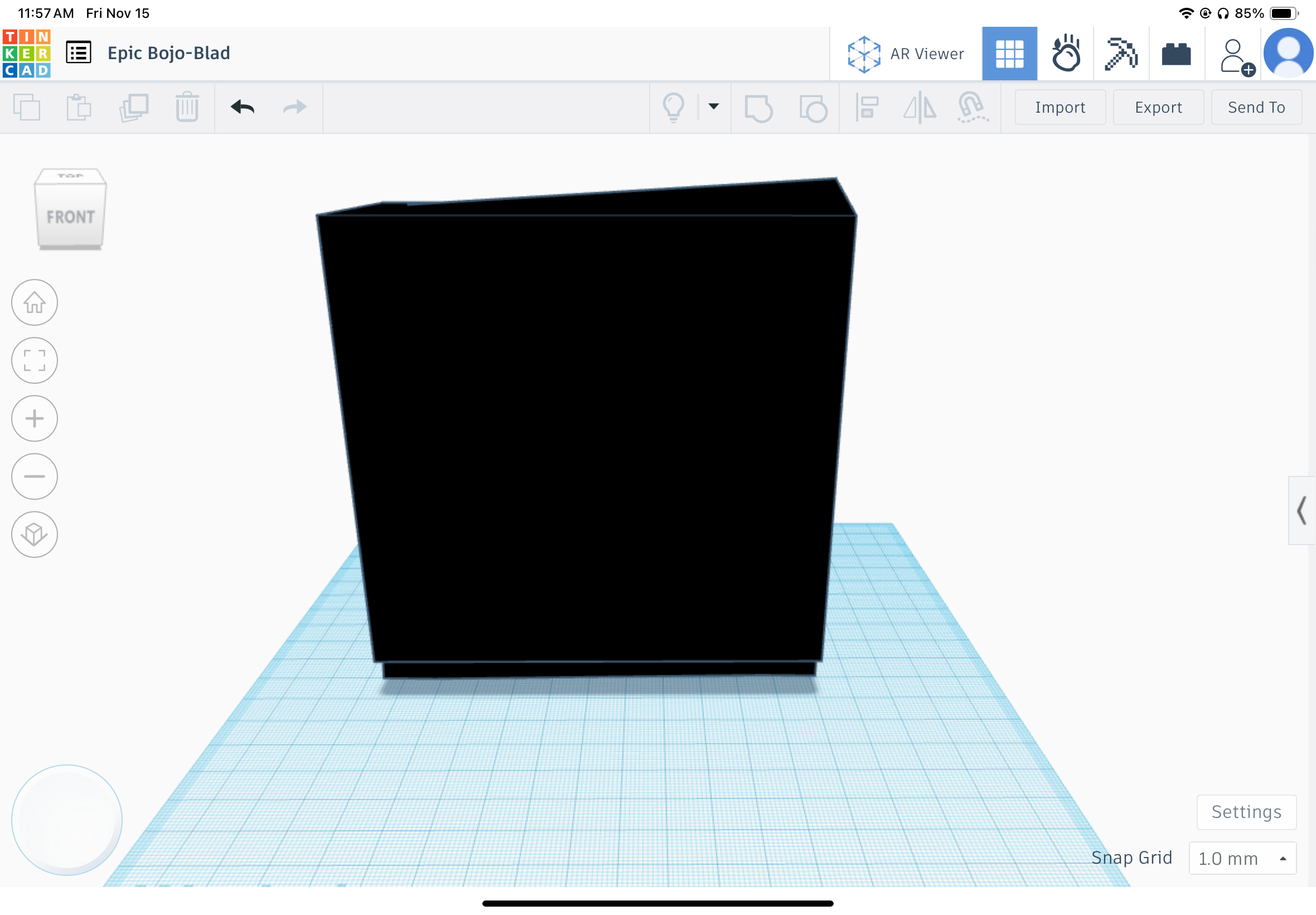The height and width of the screenshot is (915, 1316).
Task: Open workplane Settings
Action: pos(1246,812)
